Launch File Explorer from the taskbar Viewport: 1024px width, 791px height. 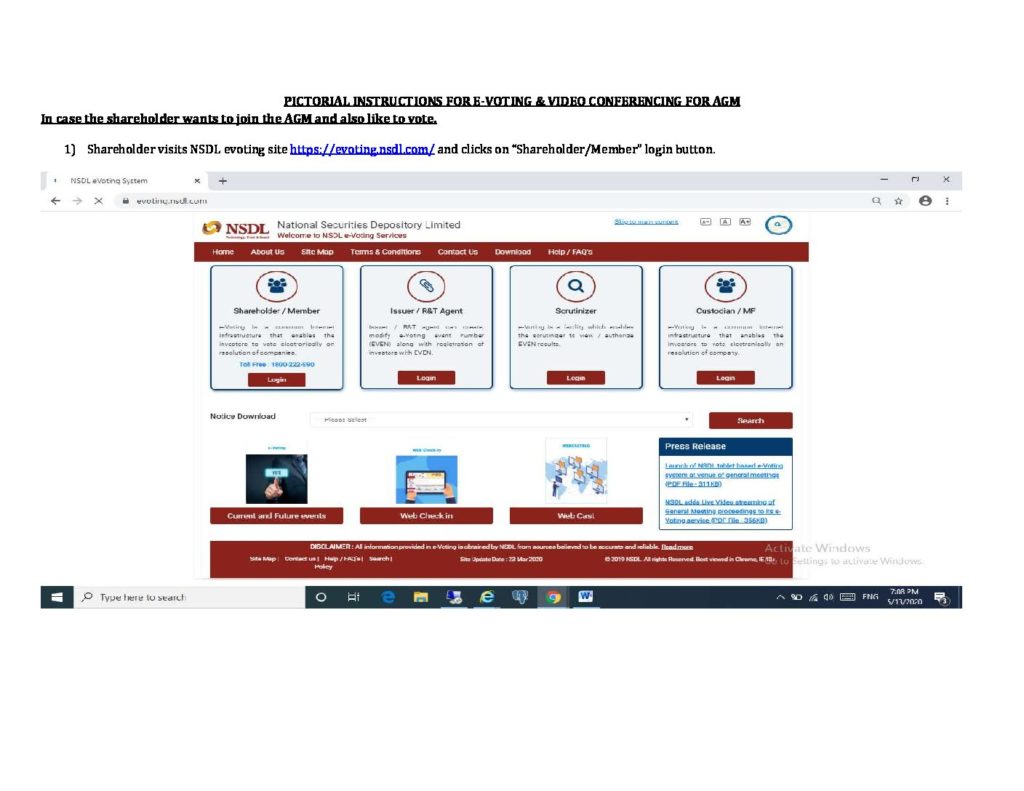pos(421,597)
